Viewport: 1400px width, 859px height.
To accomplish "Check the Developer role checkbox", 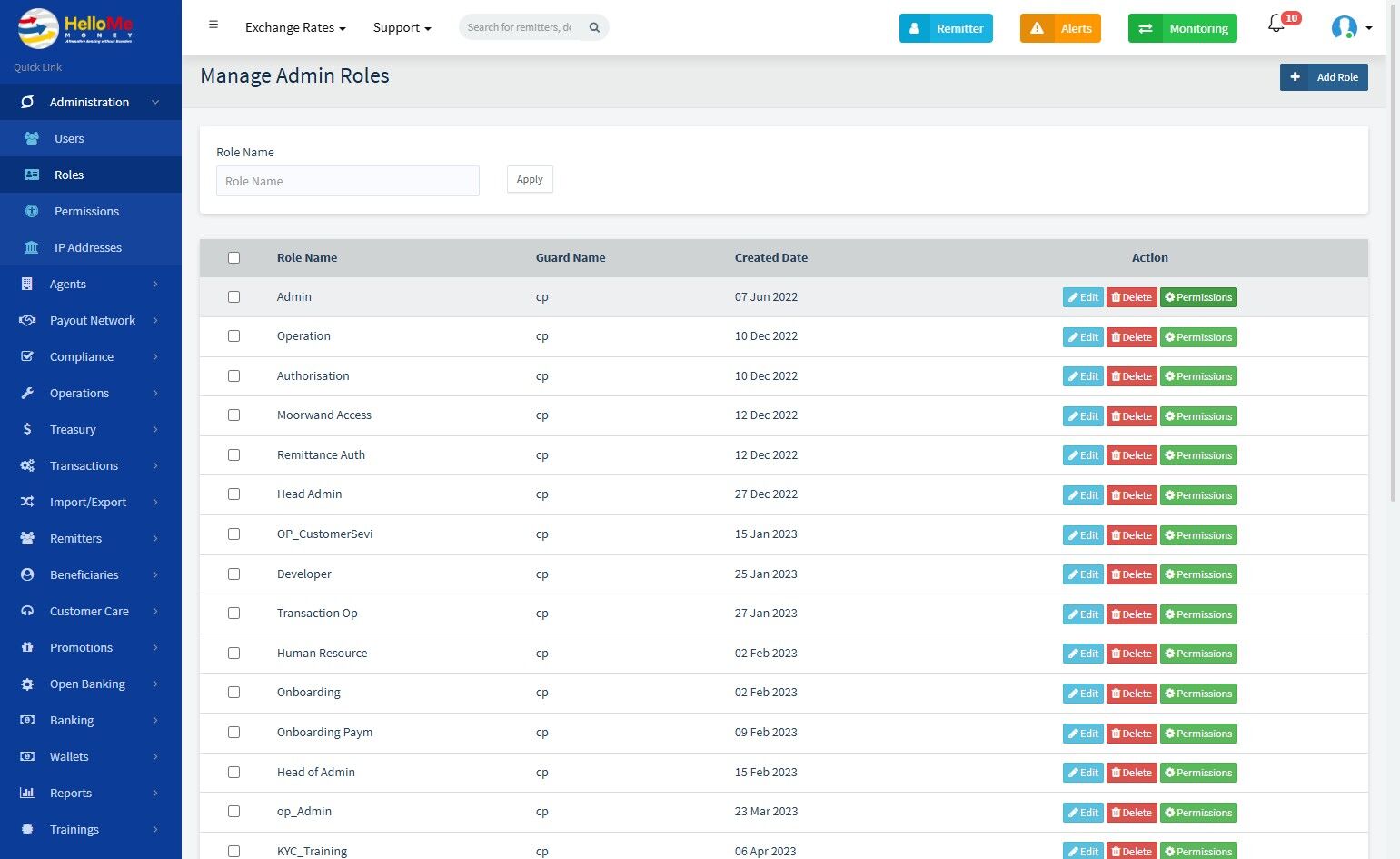I will pyautogui.click(x=233, y=574).
